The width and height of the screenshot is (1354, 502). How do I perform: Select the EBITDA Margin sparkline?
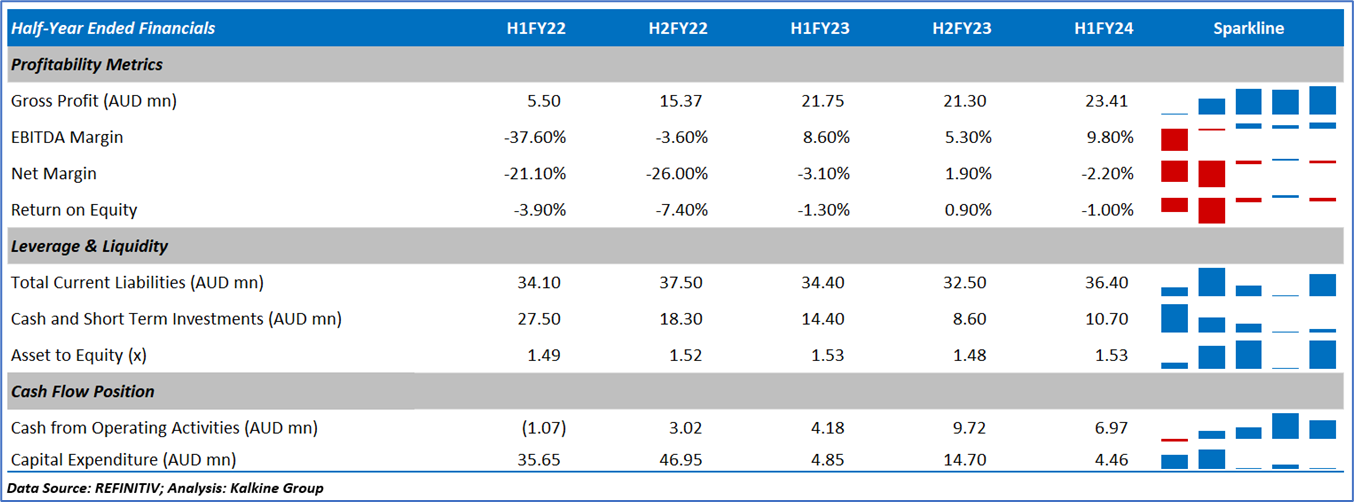click(1249, 137)
